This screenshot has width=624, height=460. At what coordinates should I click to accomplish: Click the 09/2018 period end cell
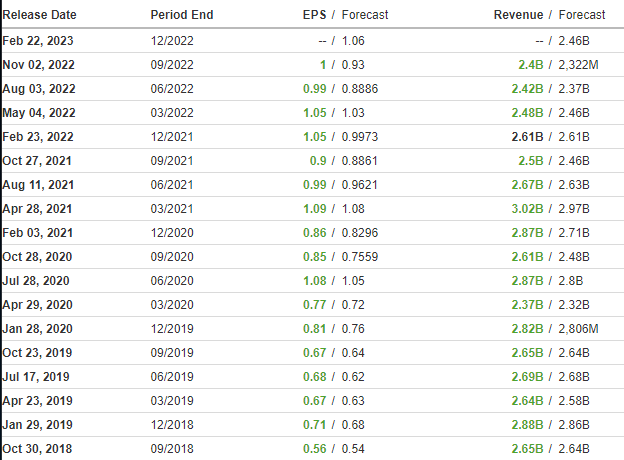(x=172, y=448)
